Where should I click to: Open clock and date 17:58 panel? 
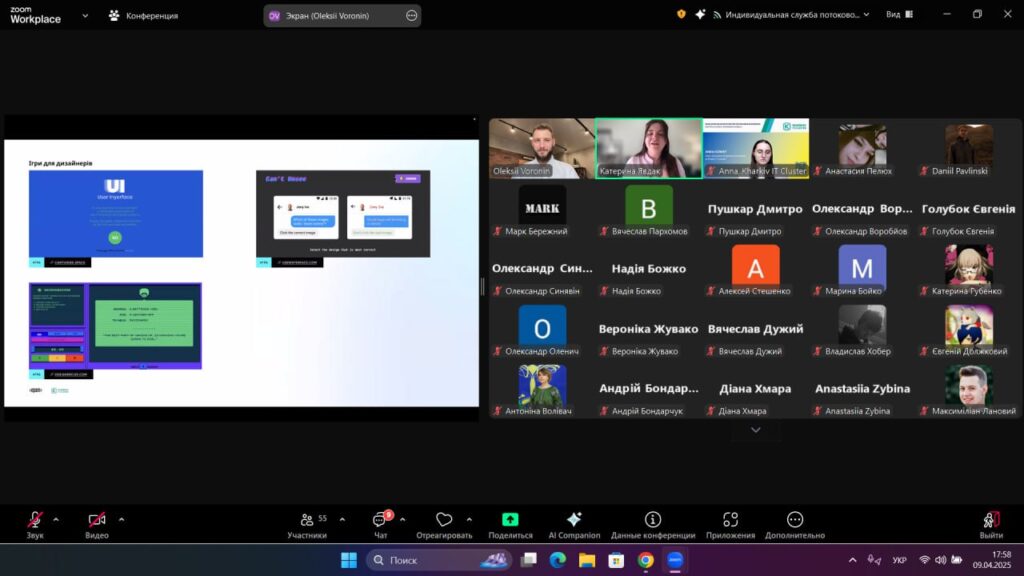point(991,560)
